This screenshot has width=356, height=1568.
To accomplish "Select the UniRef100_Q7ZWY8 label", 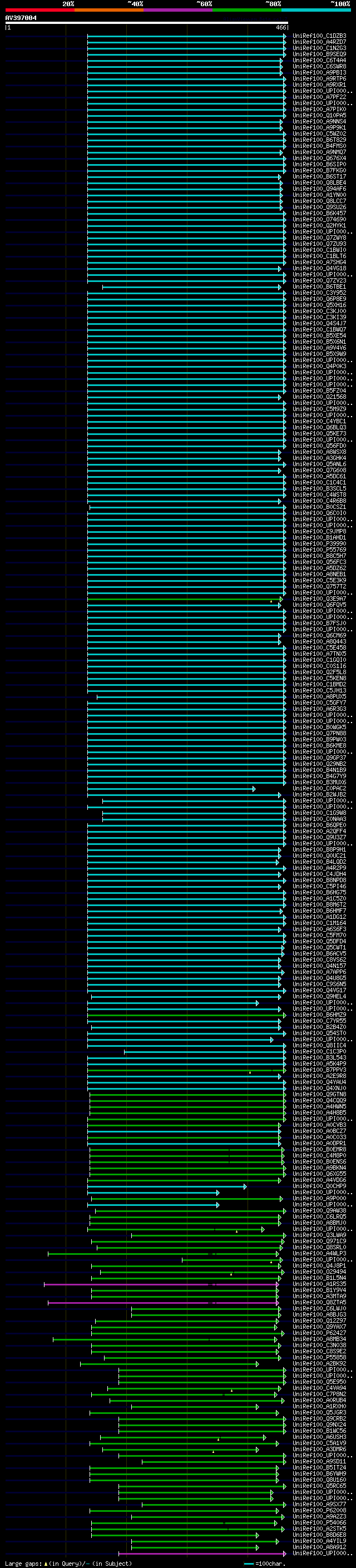I will click(x=319, y=238).
